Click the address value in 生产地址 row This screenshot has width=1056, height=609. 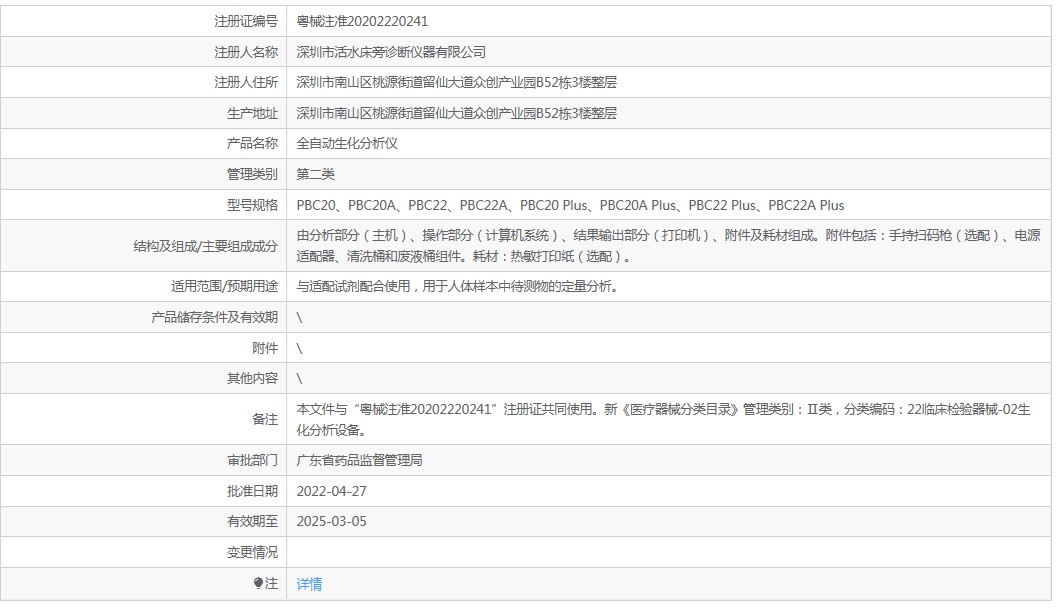[x=457, y=113]
